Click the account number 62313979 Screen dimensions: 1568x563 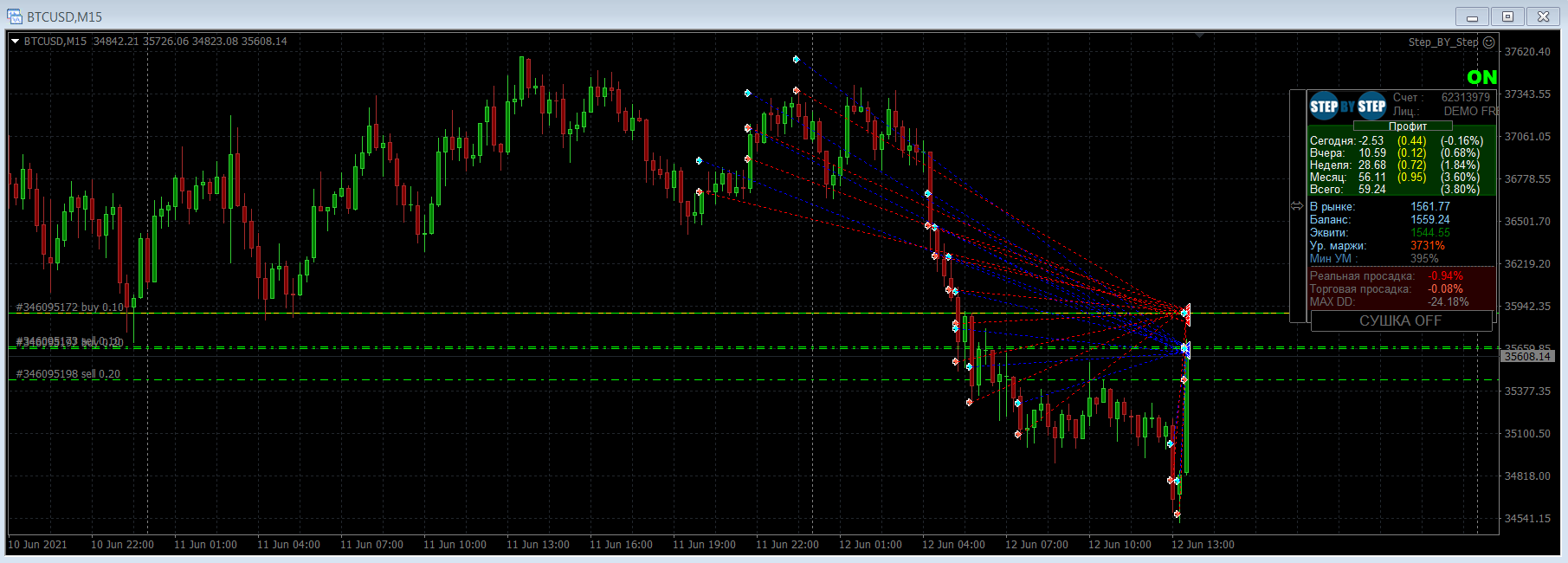pyautogui.click(x=1466, y=97)
